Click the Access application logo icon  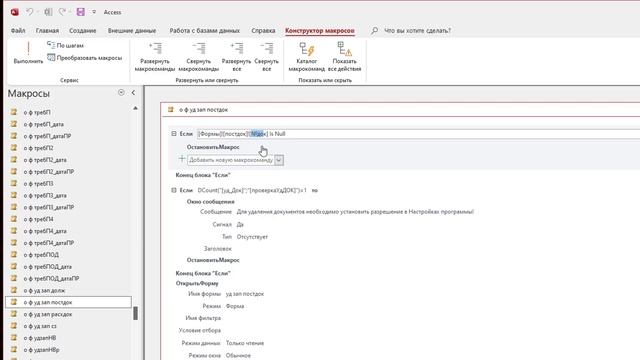point(15,12)
